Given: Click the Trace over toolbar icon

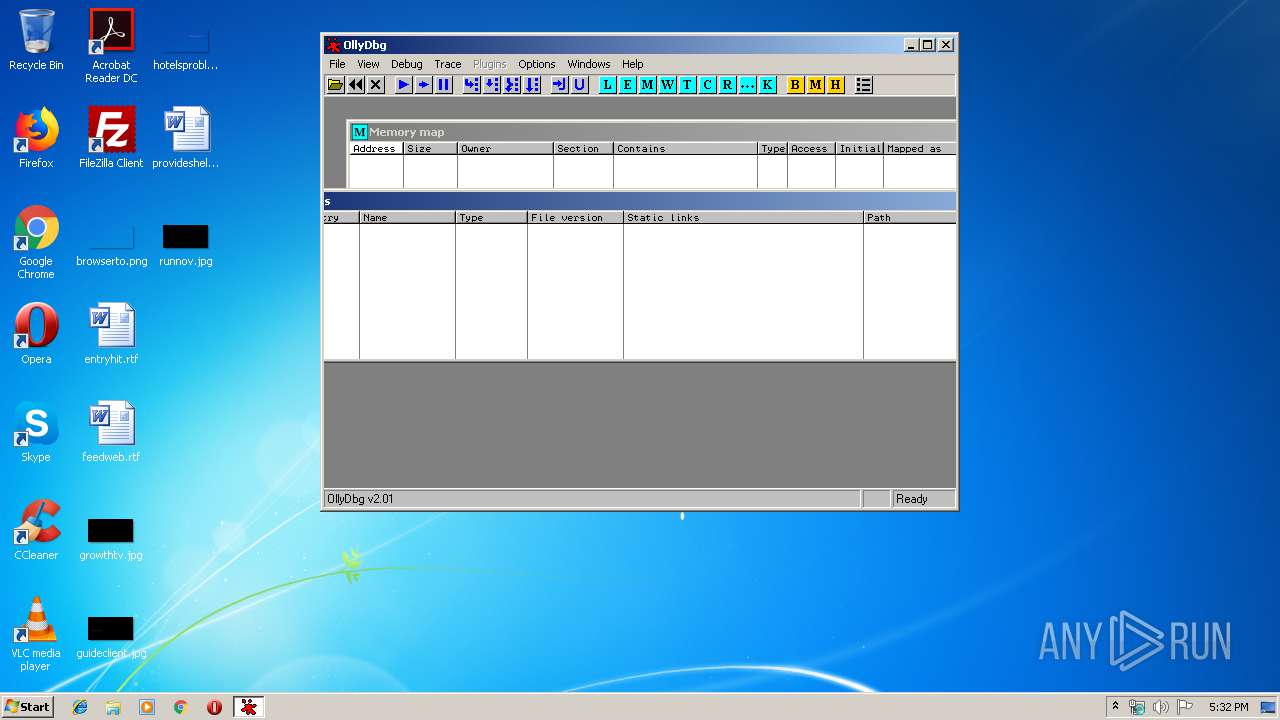Looking at the screenshot, I should pos(532,85).
